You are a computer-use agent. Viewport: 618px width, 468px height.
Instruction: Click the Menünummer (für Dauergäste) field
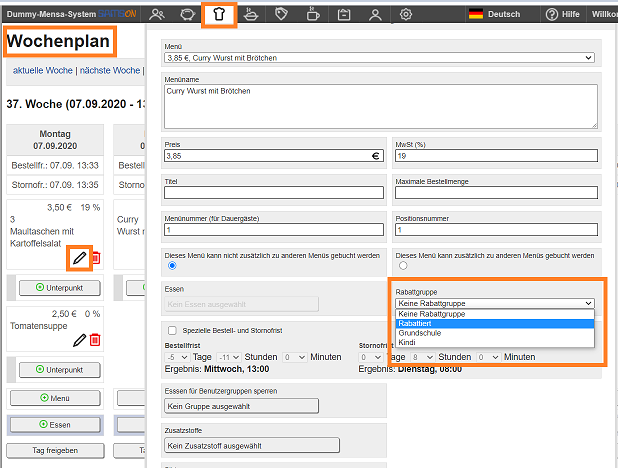(x=274, y=230)
